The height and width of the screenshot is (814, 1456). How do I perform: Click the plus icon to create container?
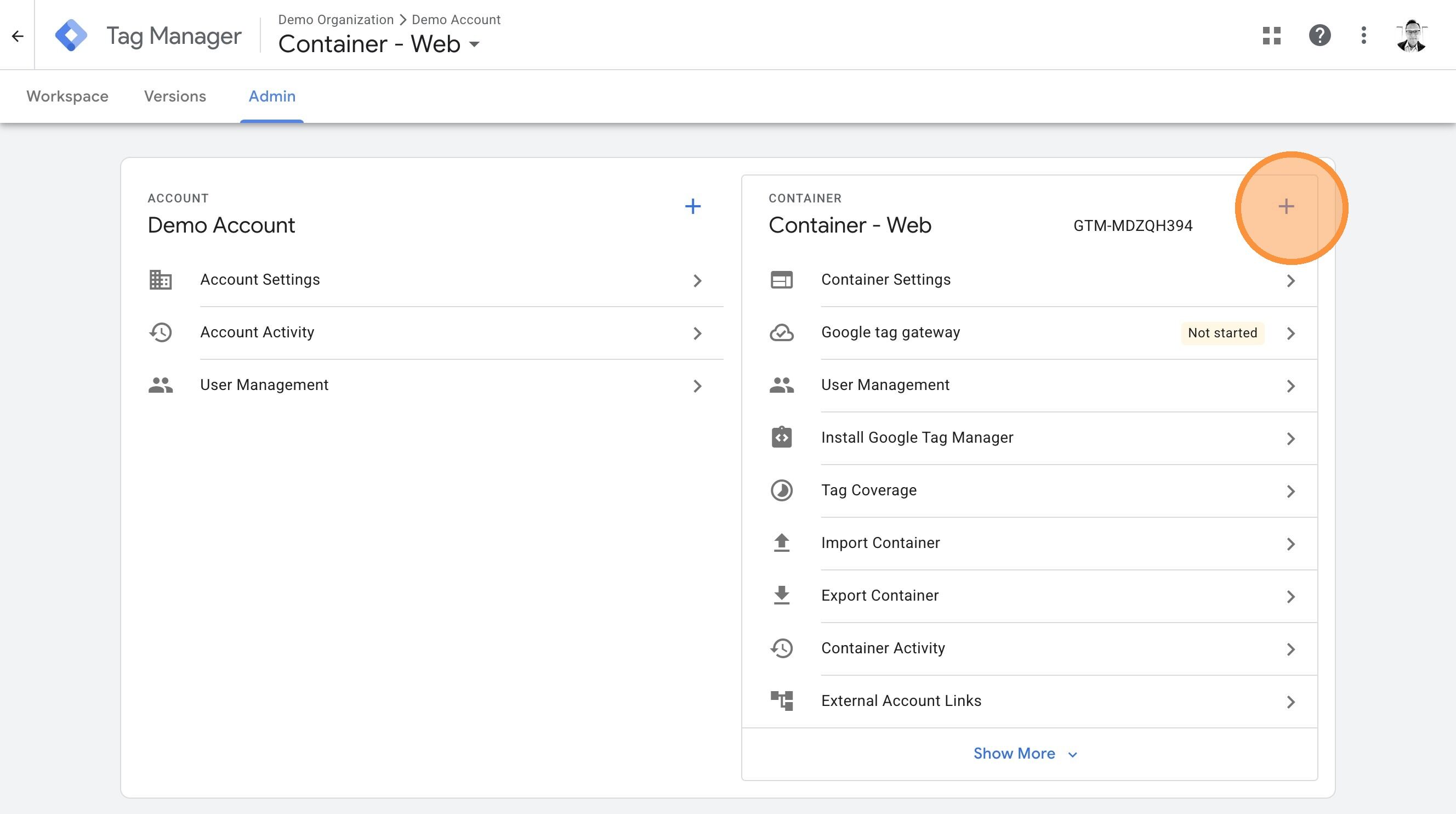click(x=1287, y=206)
